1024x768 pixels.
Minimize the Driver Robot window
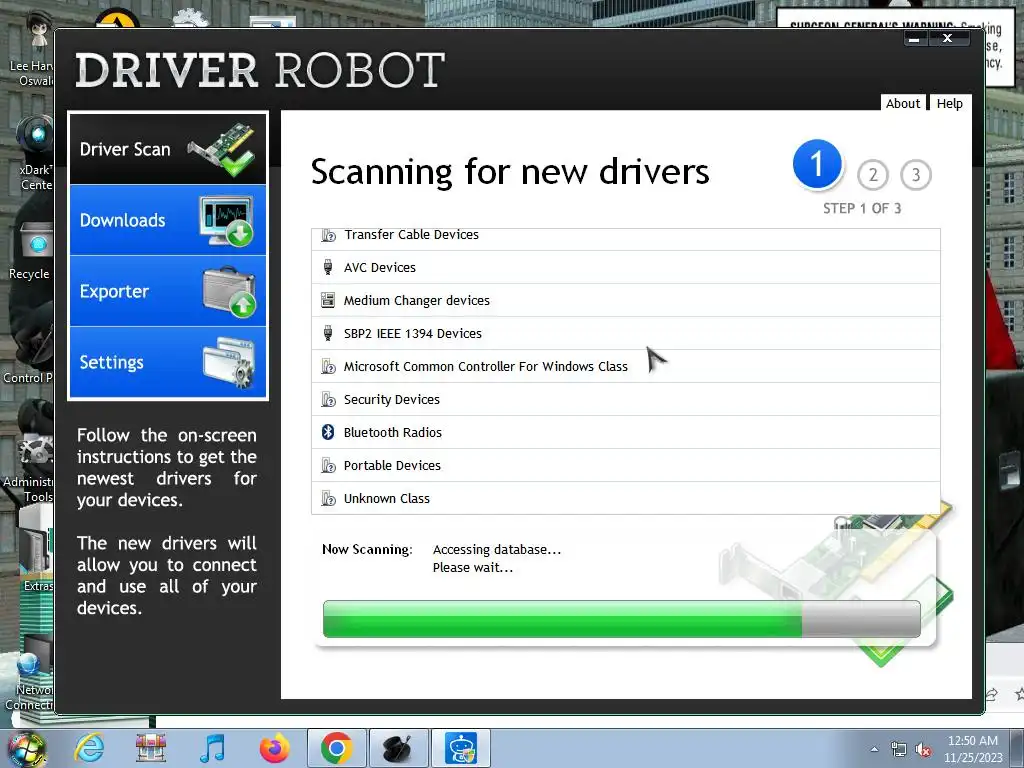pos(915,39)
